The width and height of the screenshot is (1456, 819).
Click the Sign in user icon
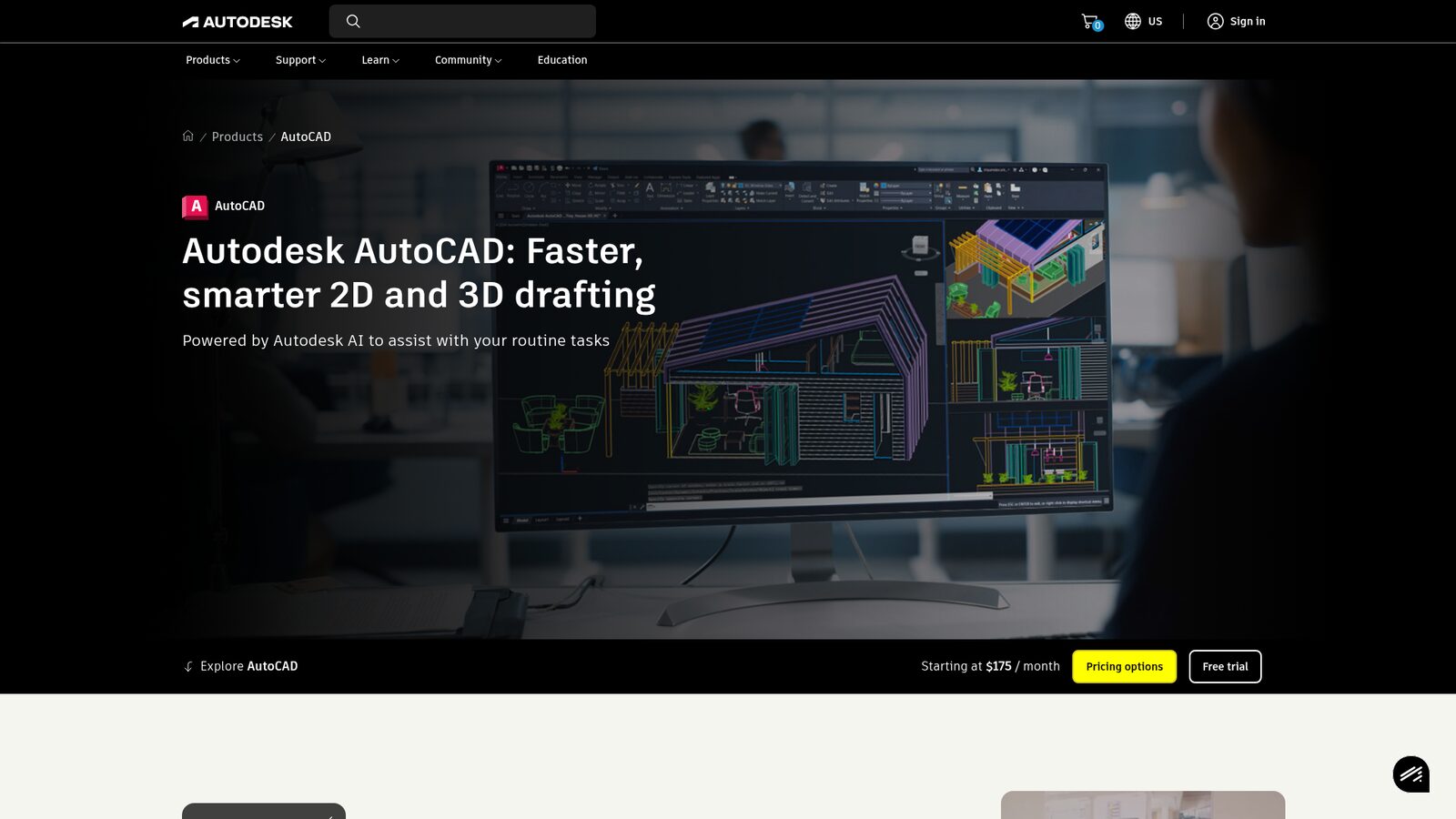point(1215,21)
